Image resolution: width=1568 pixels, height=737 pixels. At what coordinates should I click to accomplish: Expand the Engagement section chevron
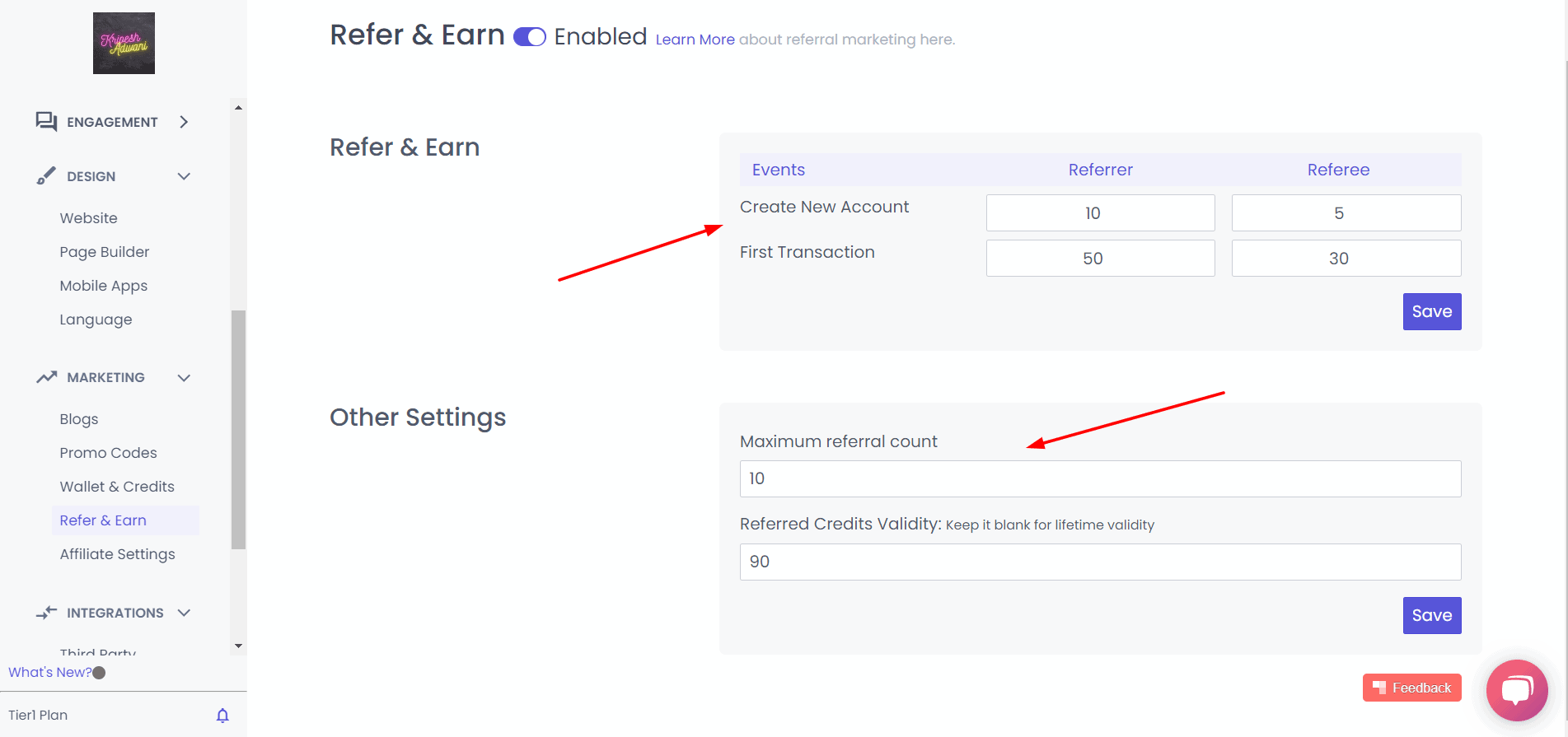(x=184, y=122)
